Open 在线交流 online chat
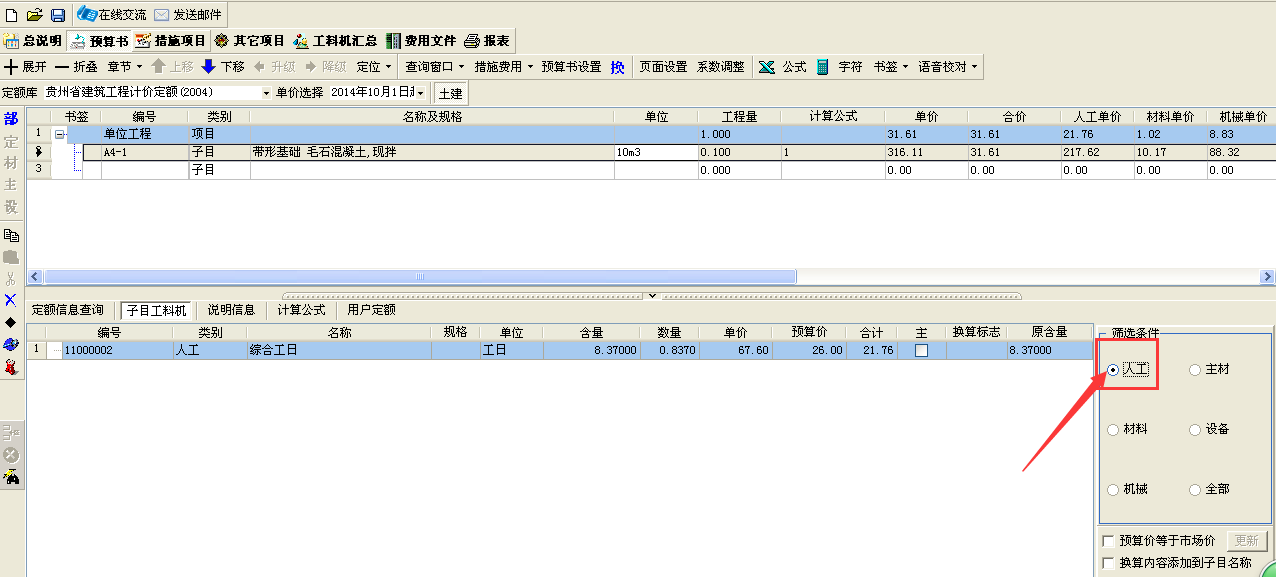The width and height of the screenshot is (1276, 577). (112, 15)
